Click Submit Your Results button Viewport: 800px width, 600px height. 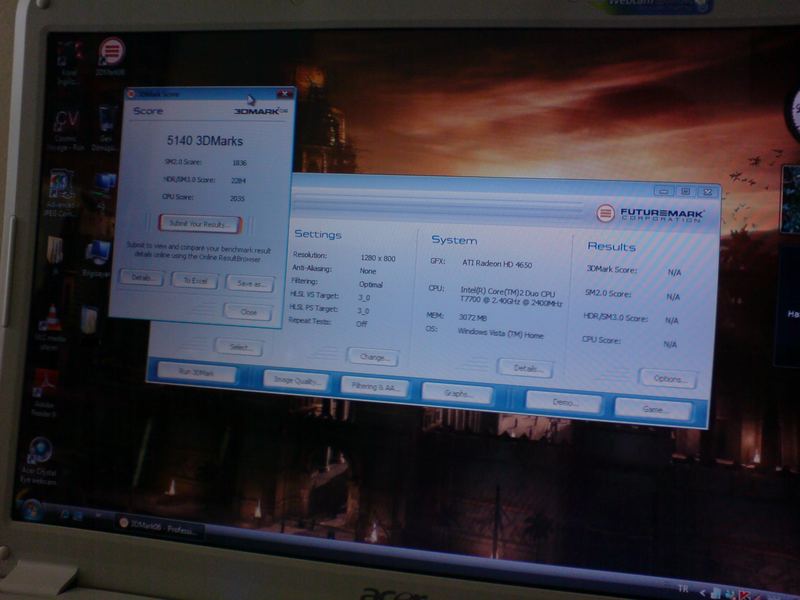pos(199,223)
